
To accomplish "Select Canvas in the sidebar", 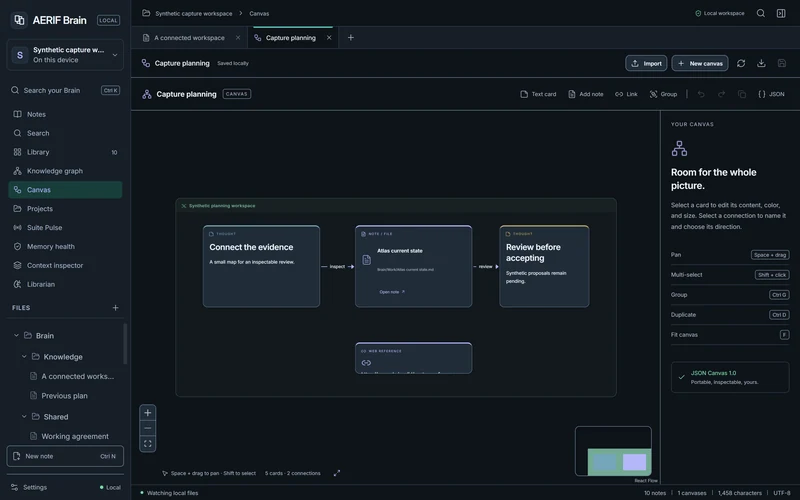I will click(65, 190).
